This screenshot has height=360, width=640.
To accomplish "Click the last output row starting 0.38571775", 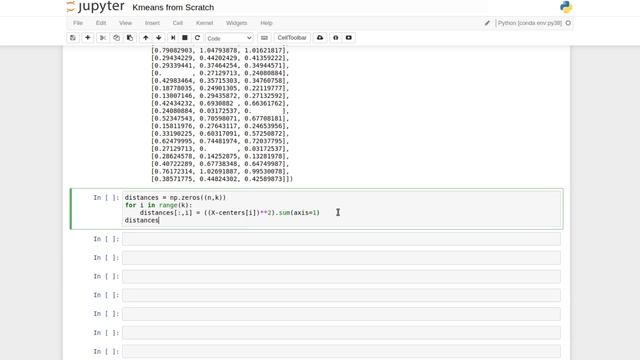I will coord(222,179).
